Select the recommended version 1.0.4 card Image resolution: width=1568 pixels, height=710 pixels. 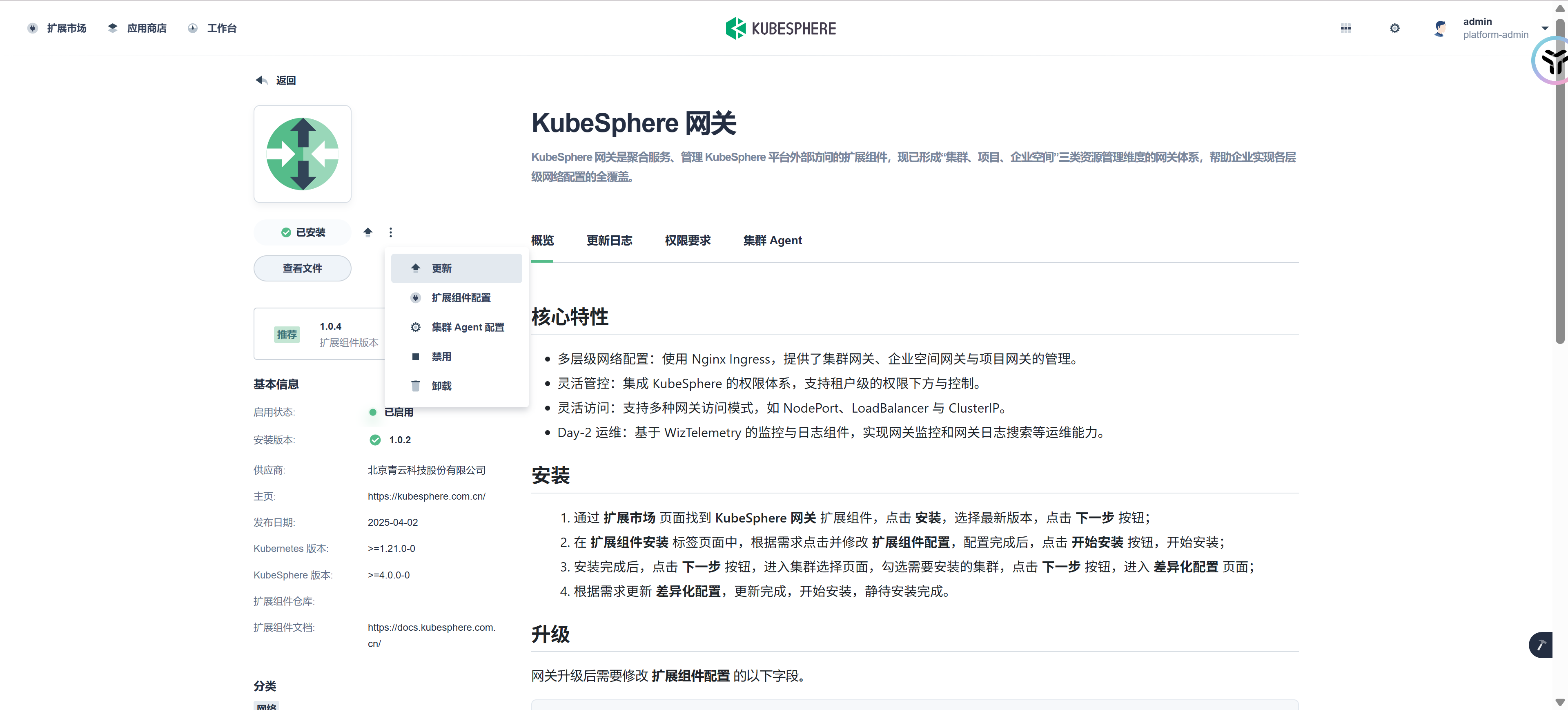(320, 334)
